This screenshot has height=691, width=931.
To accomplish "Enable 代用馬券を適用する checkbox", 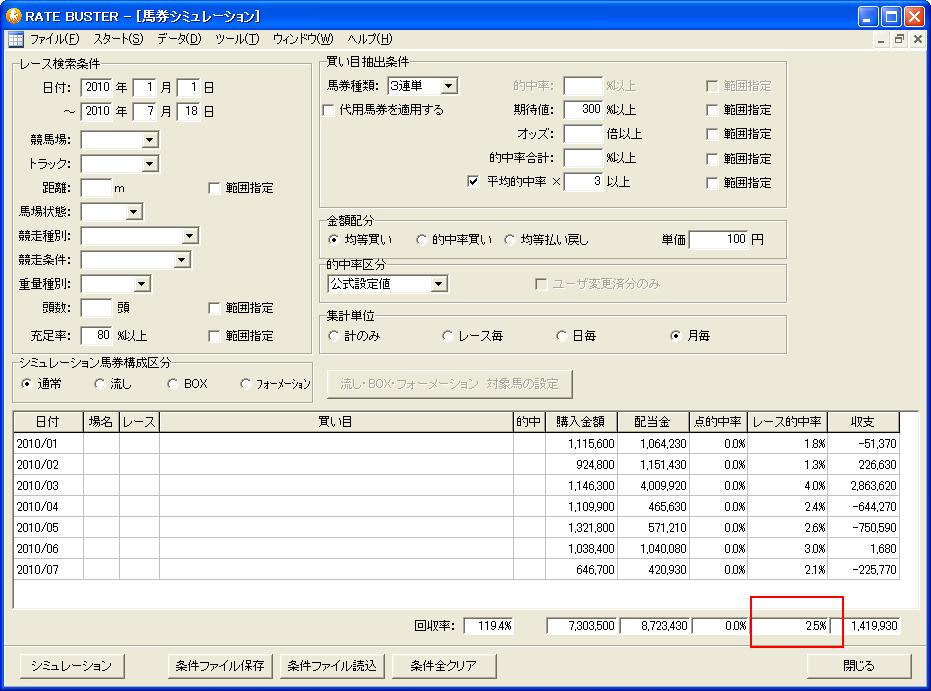I will click(328, 110).
